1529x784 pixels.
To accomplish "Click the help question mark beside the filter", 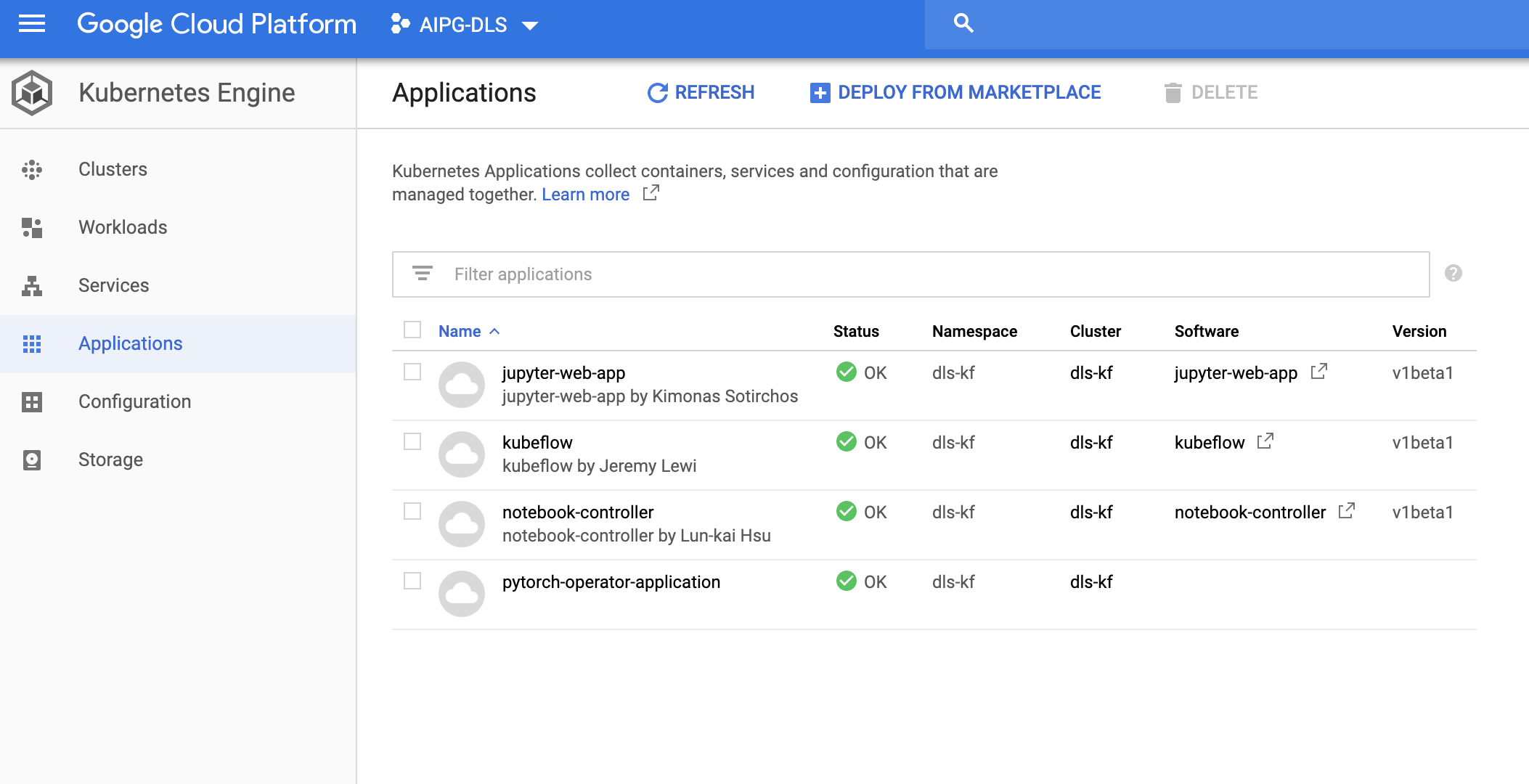I will (x=1452, y=274).
